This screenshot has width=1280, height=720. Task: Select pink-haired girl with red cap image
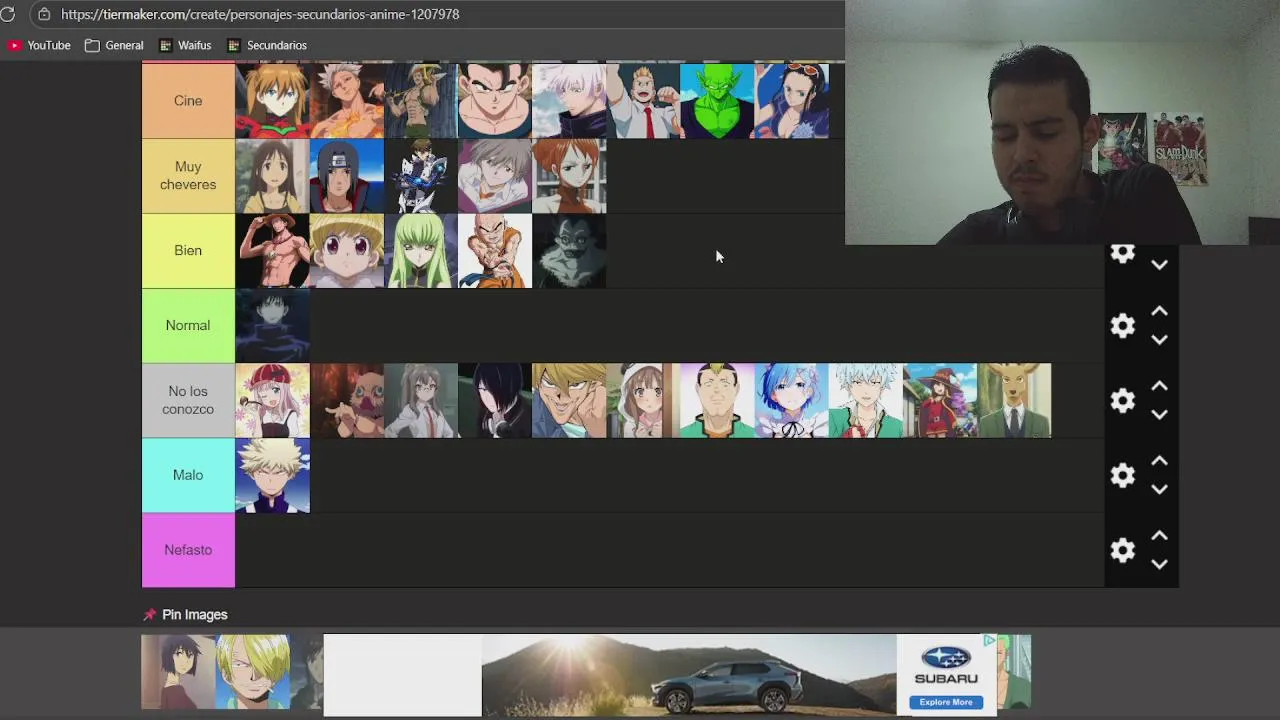coord(272,400)
